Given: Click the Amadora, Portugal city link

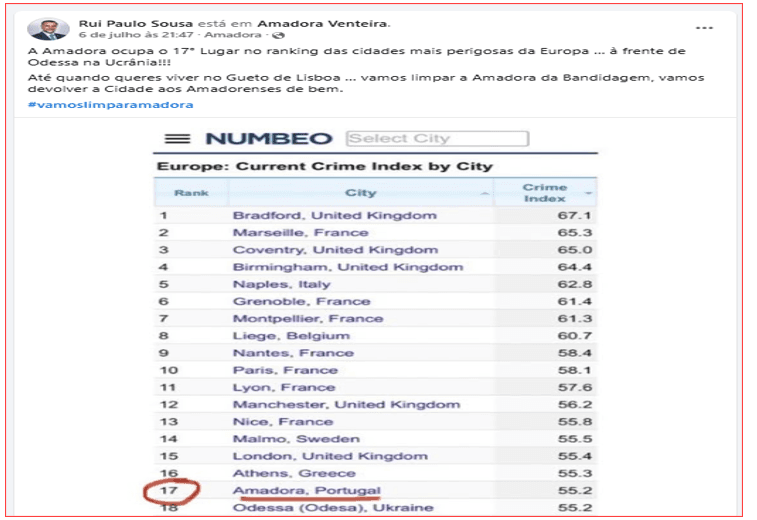Looking at the screenshot, I should point(306,490).
